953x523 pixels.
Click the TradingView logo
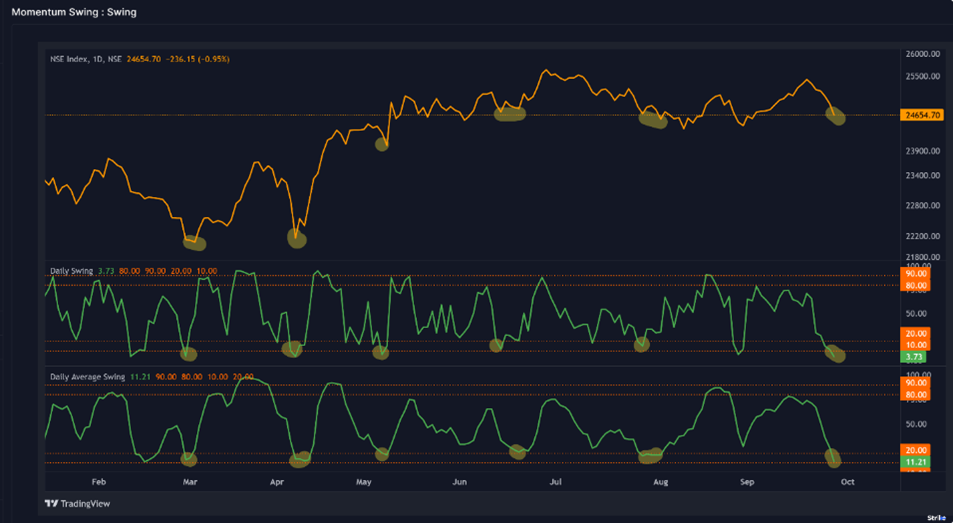point(79,503)
